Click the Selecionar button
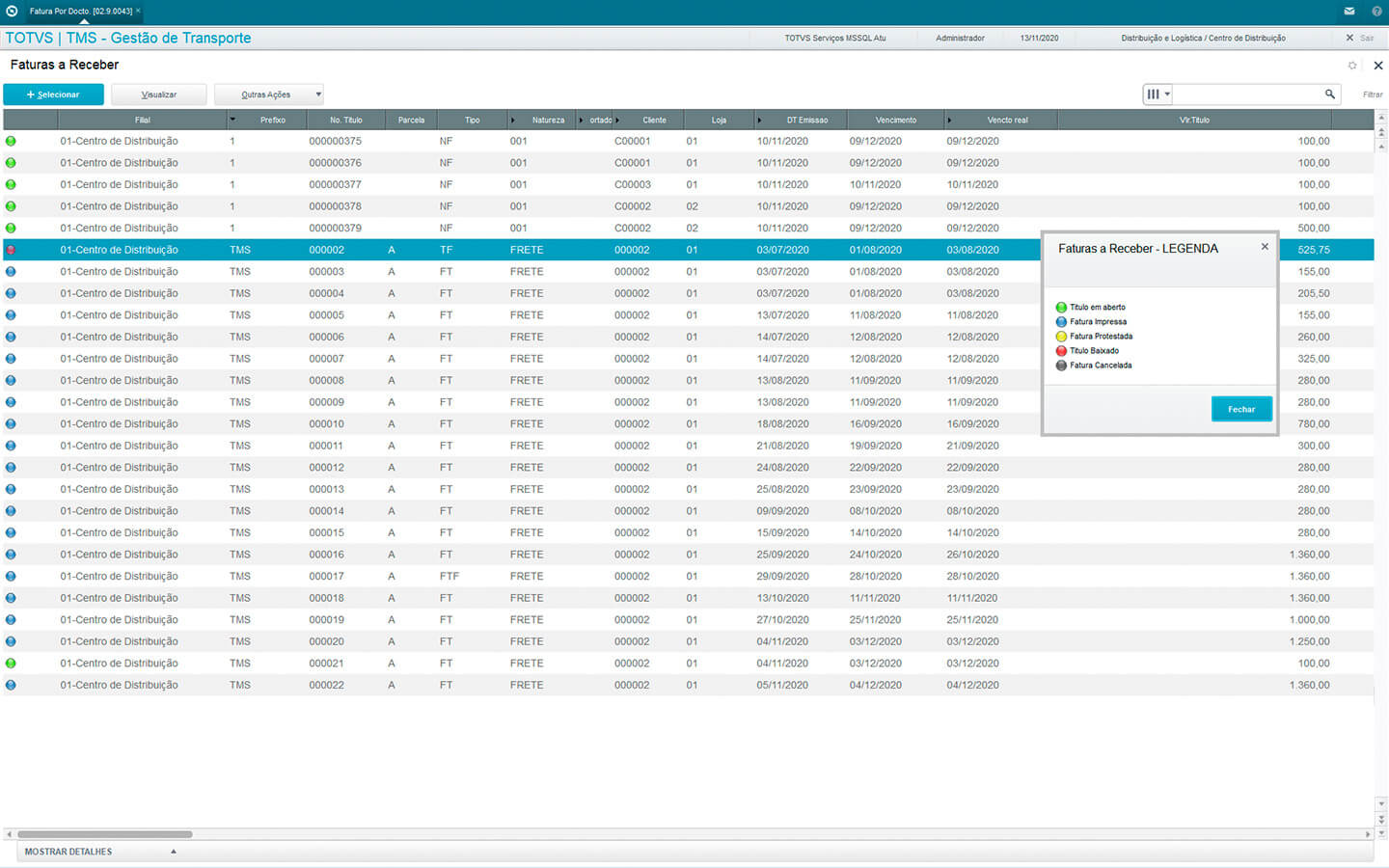1389x868 pixels. pos(54,95)
